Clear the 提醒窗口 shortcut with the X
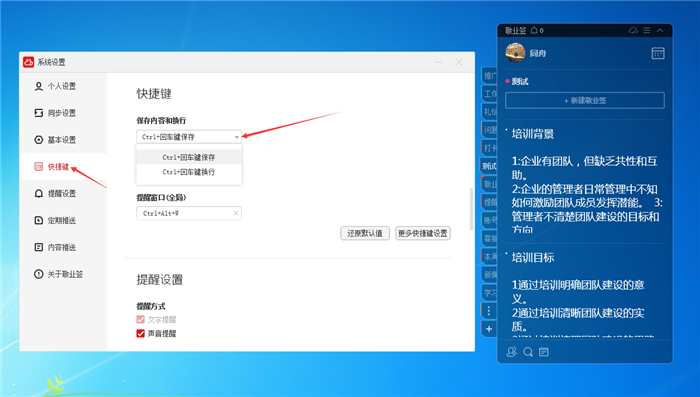 (x=236, y=213)
